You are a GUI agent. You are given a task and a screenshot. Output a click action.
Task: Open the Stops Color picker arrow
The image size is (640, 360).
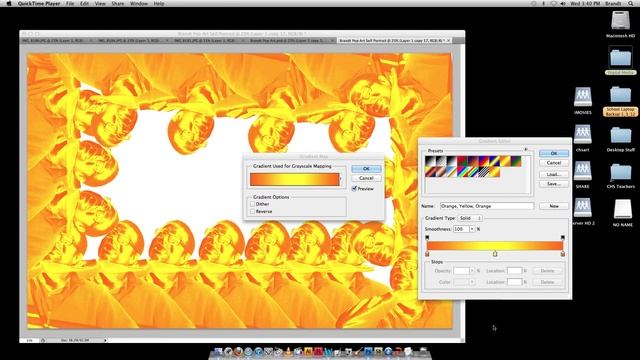[472, 282]
